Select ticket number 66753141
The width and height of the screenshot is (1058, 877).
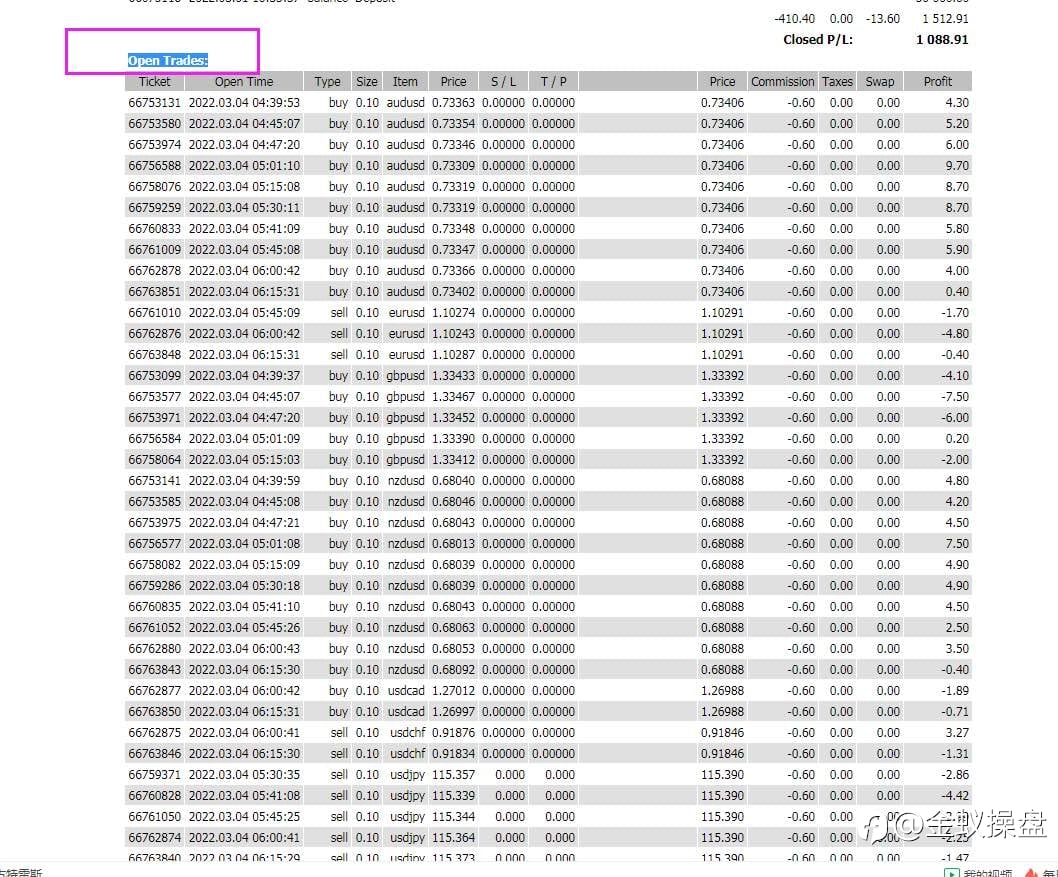pos(155,480)
